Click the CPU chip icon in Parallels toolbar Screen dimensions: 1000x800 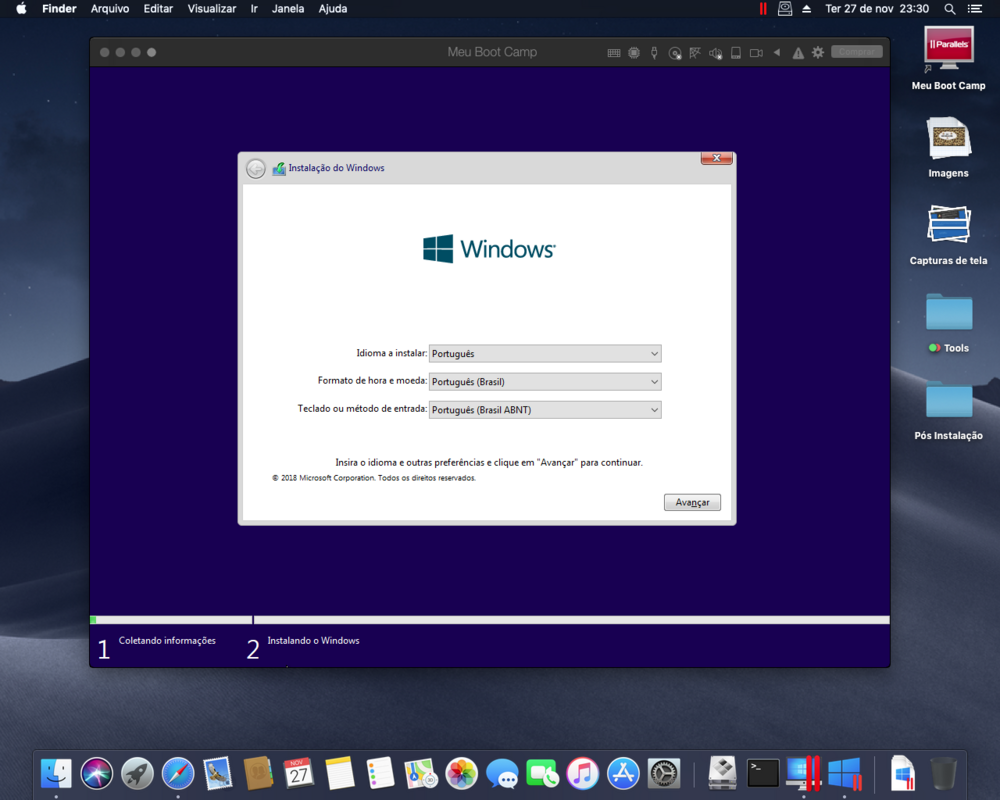point(634,53)
